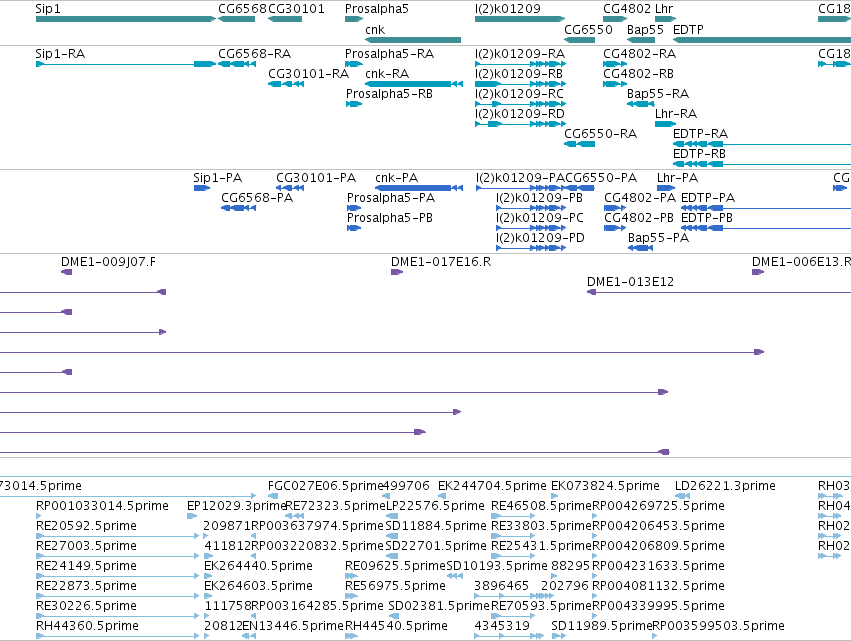Select the RP001033014.5prime EST label
Image resolution: width=851 pixels, height=641 pixels.
tap(103, 506)
